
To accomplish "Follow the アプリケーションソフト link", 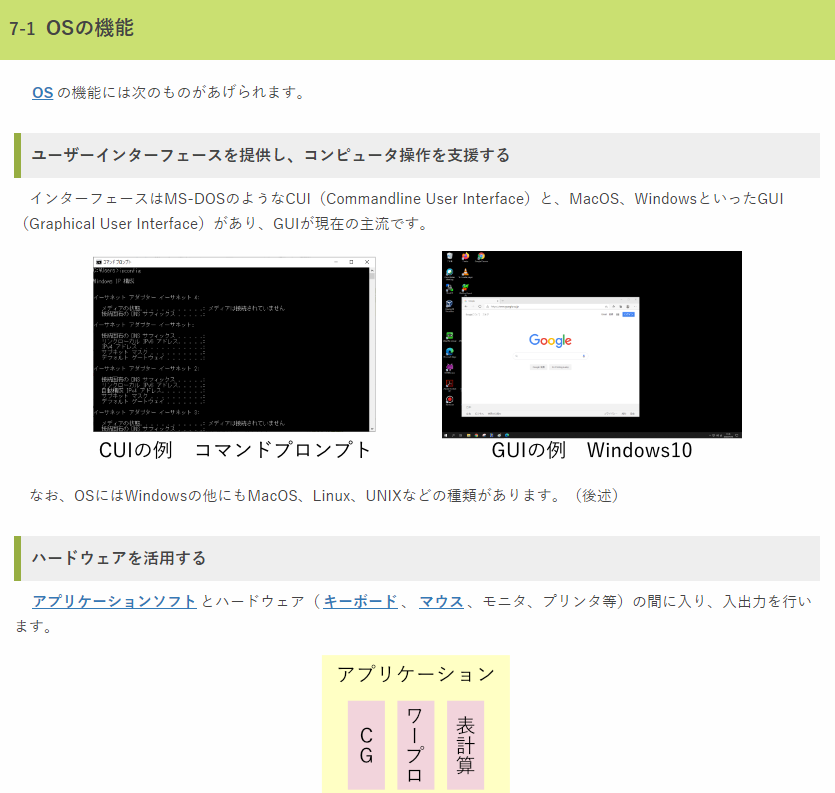I will 114,601.
